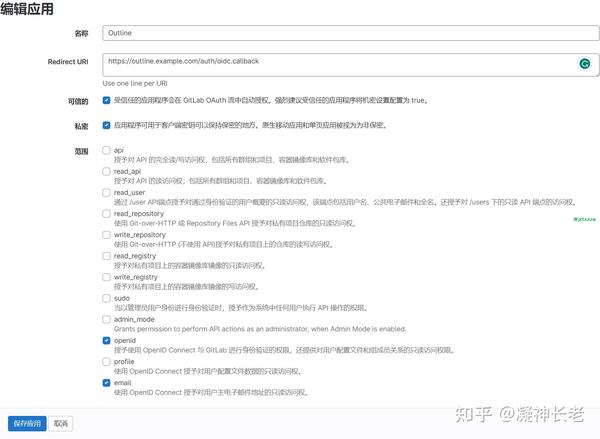Click the read_user scope label
Screen dimensions: 600x439
coord(129,193)
